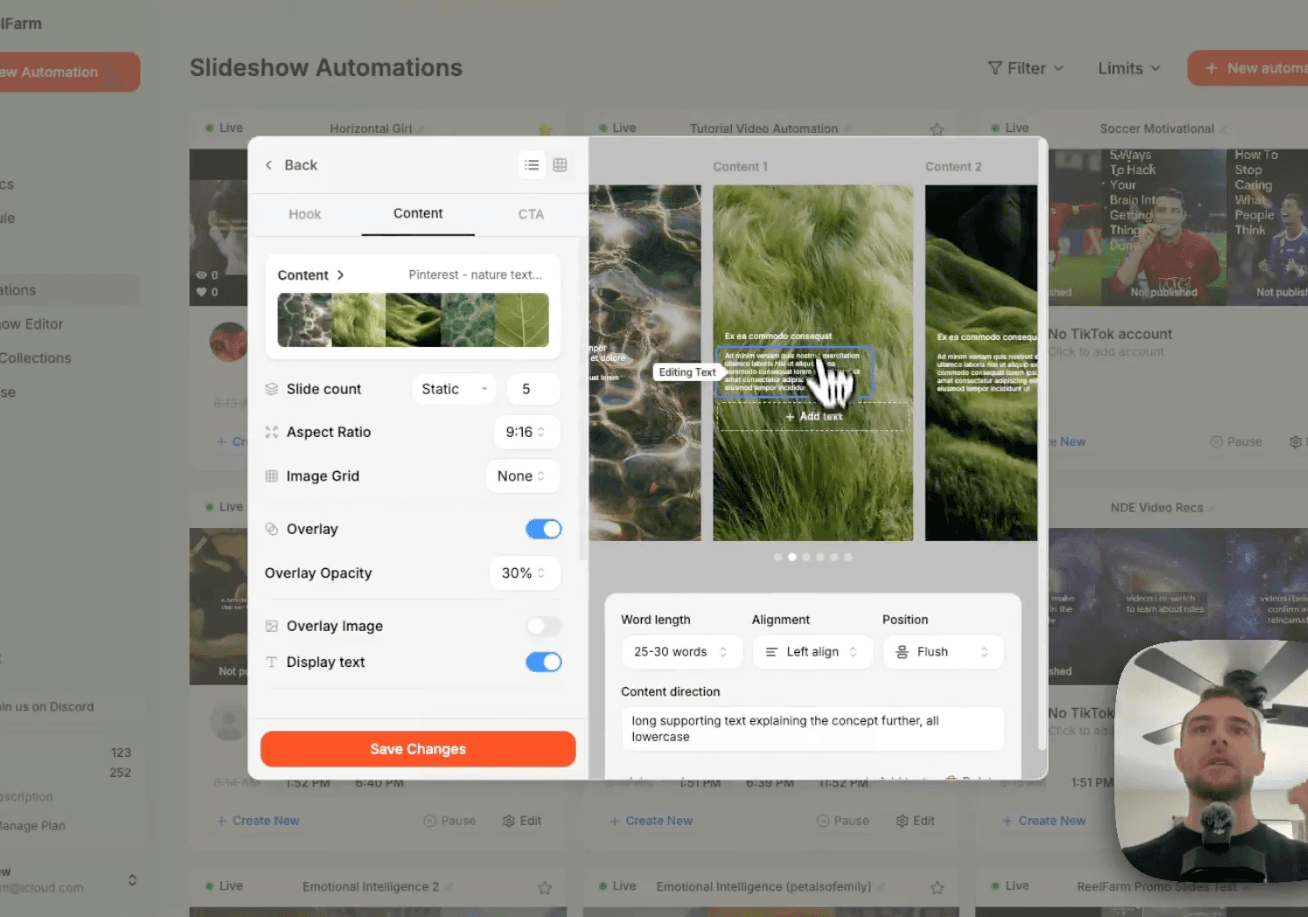
Task: Open the Filter menu
Action: pyautogui.click(x=1026, y=68)
